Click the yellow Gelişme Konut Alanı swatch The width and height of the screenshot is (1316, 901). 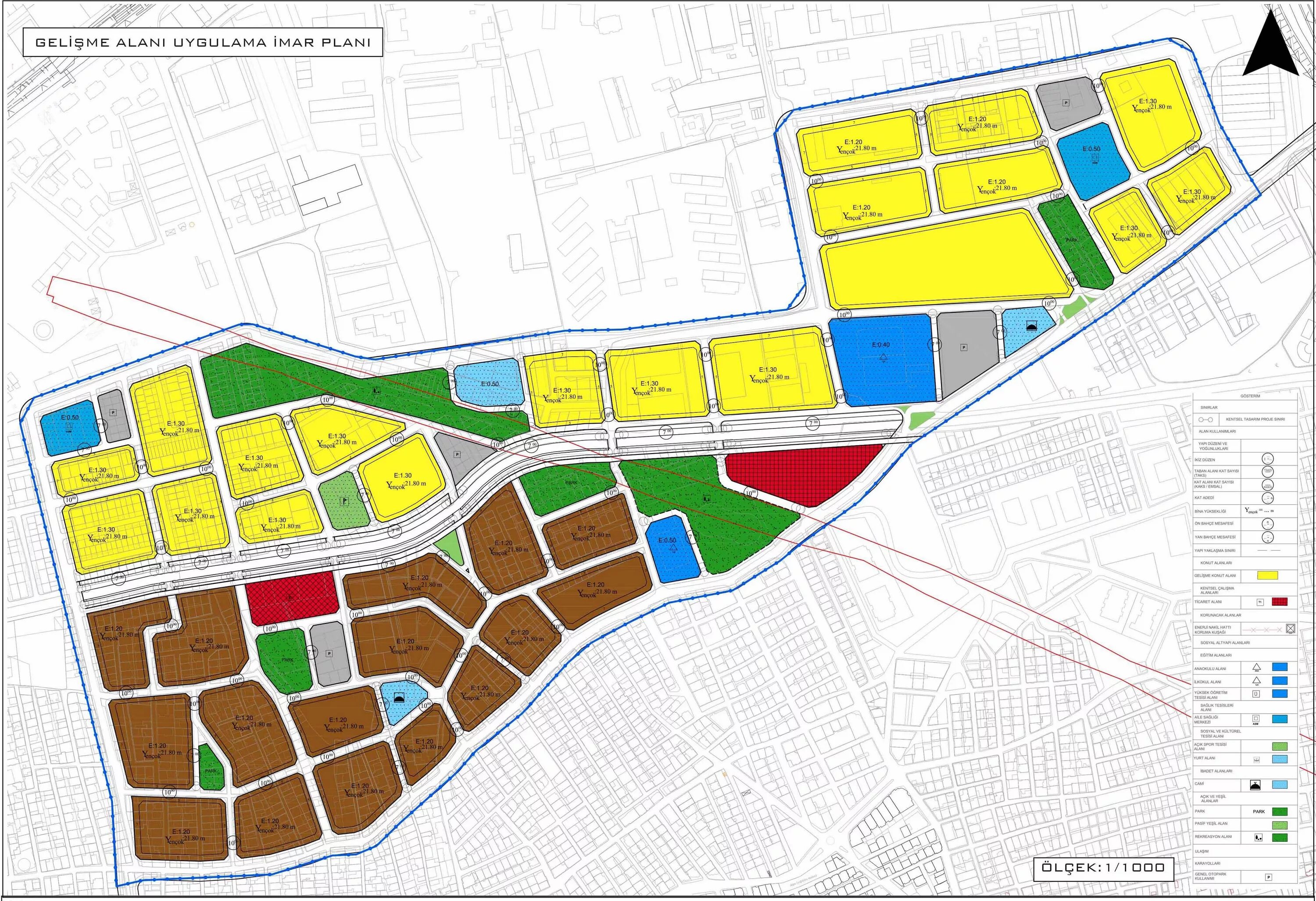[x=1267, y=576]
